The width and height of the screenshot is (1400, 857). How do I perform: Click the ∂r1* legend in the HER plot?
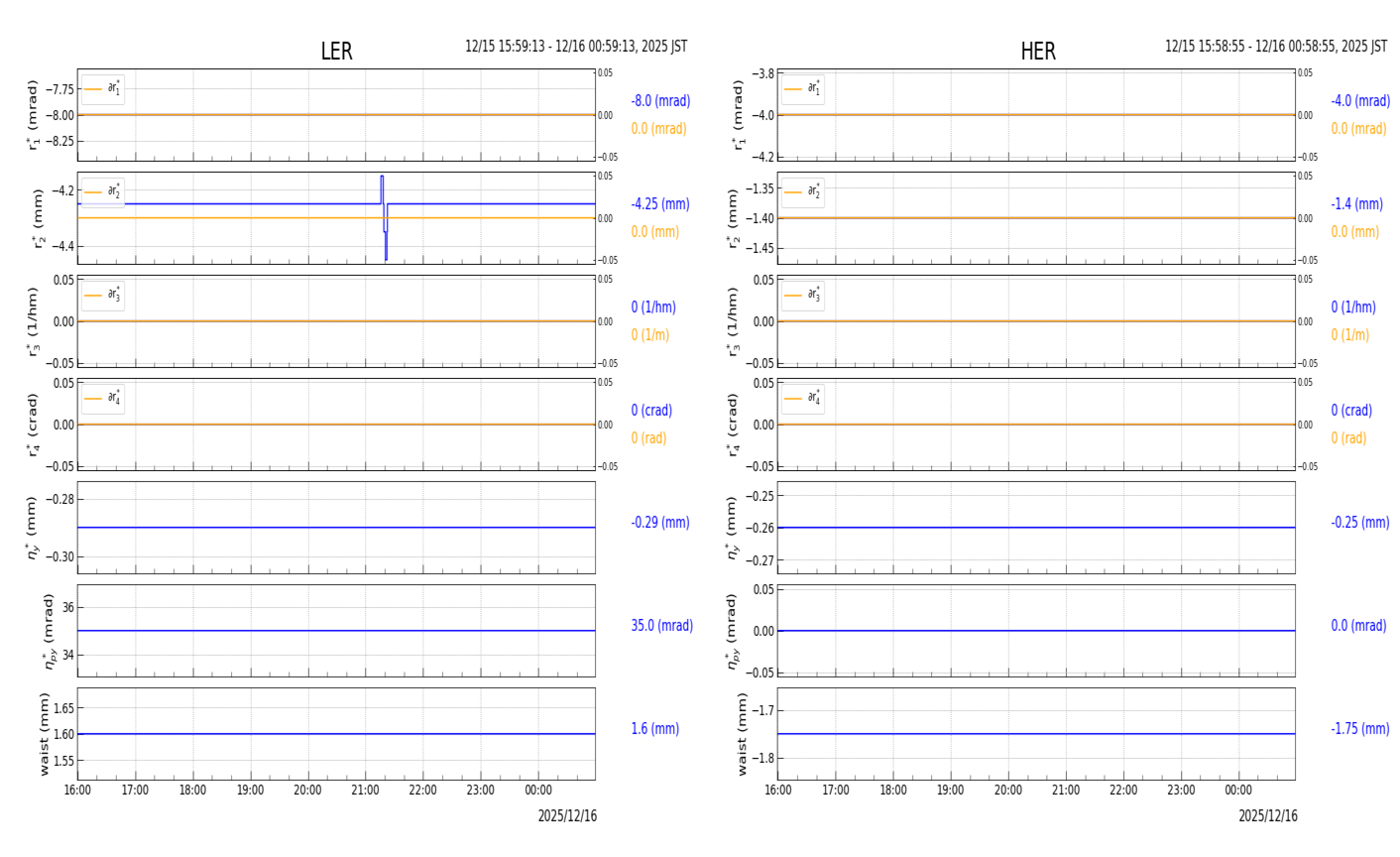pos(803,89)
